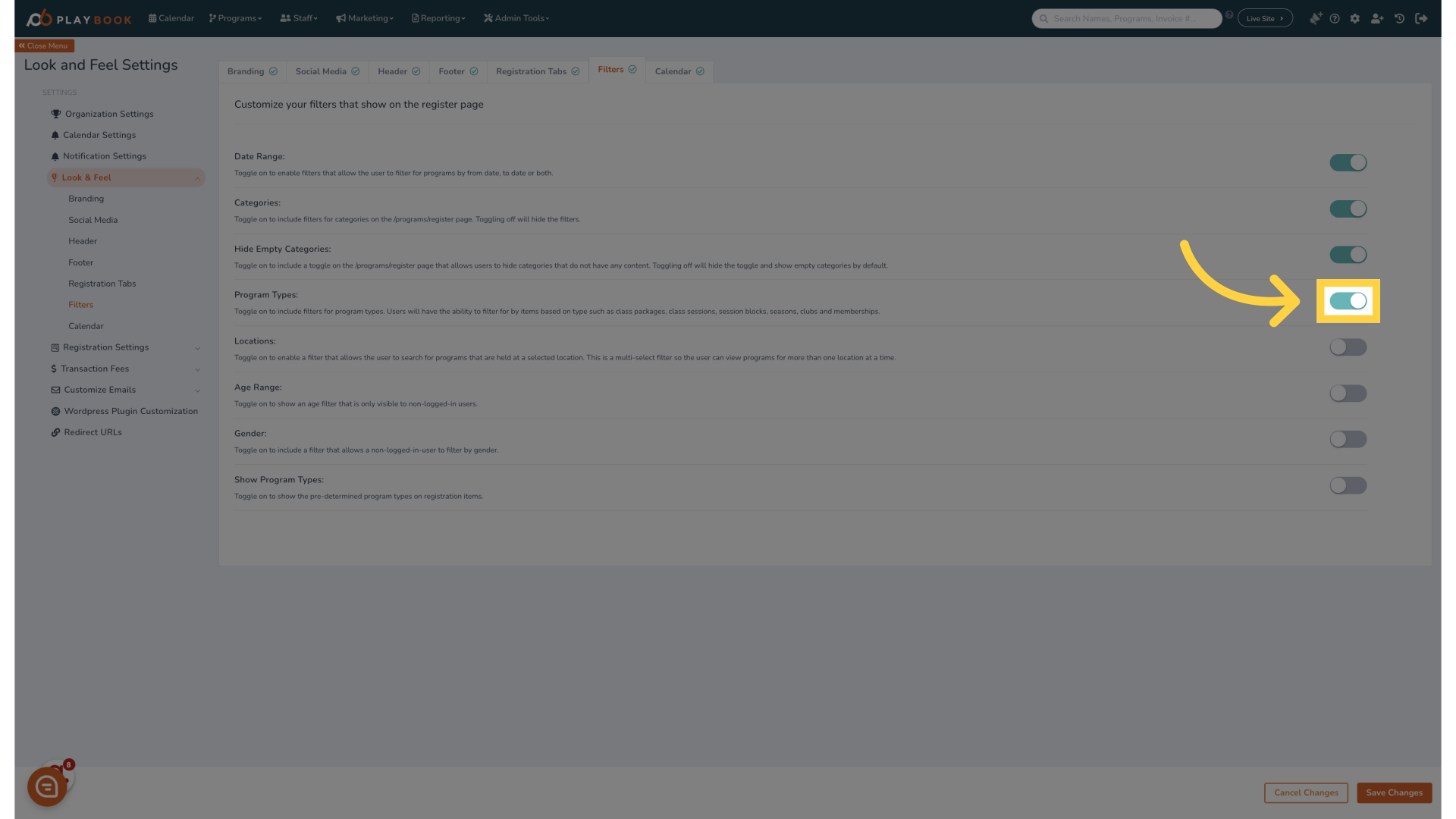
Task: Click Cancel Changes button
Action: (1306, 793)
